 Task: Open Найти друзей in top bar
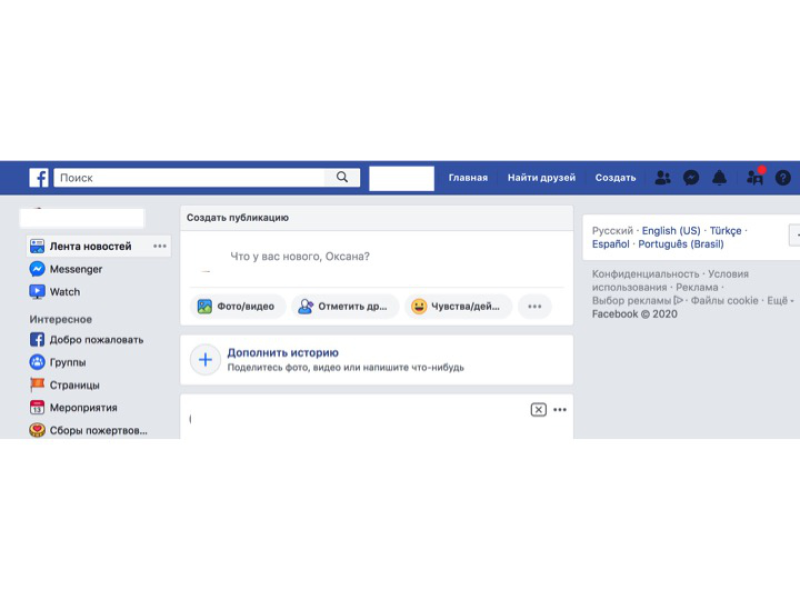(541, 178)
